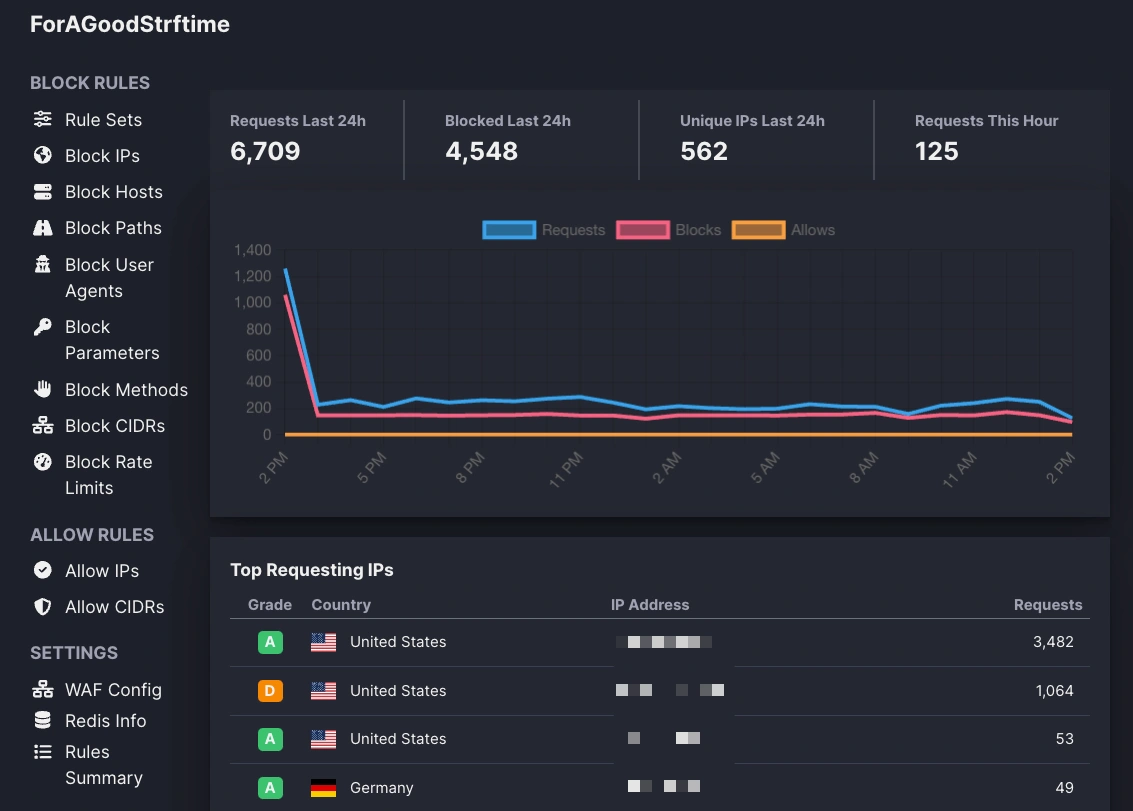Viewport: 1133px width, 811px height.
Task: Click the Rule Sets sliders icon
Action: [43, 119]
